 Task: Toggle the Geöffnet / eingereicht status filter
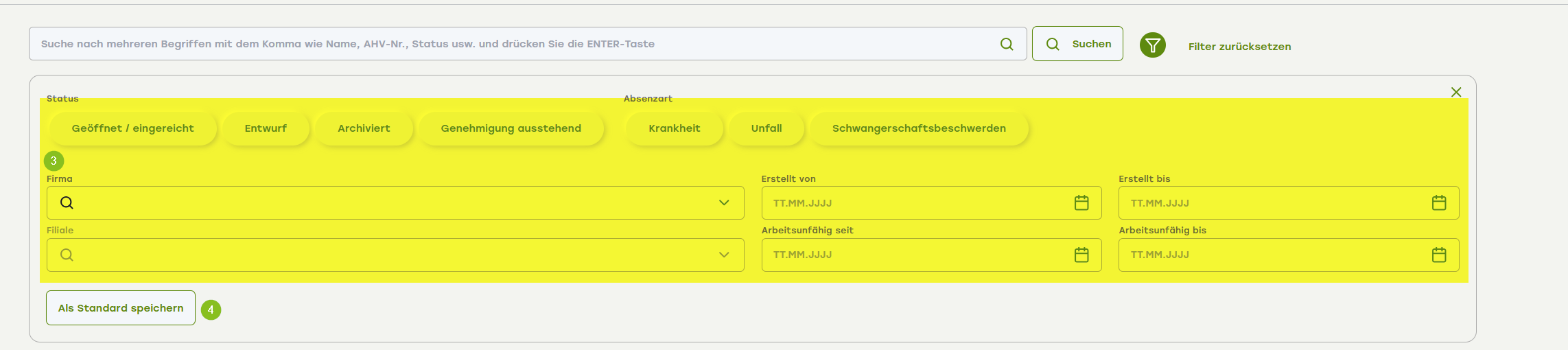click(132, 128)
